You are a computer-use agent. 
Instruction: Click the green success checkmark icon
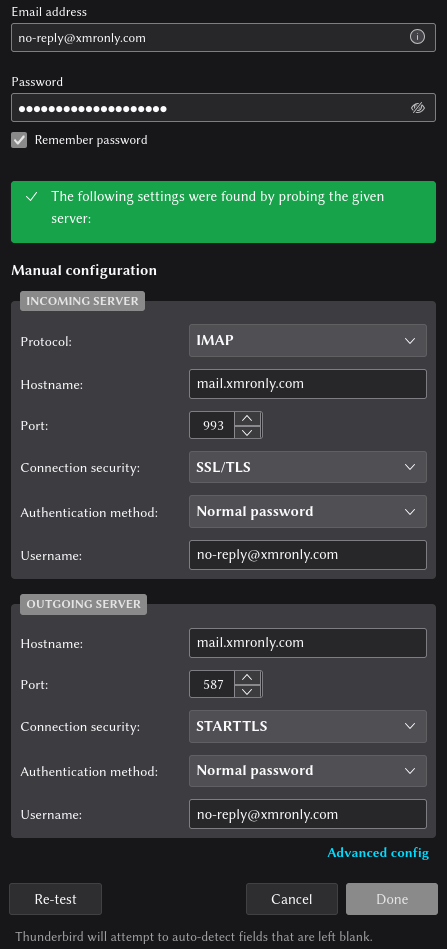[31, 197]
